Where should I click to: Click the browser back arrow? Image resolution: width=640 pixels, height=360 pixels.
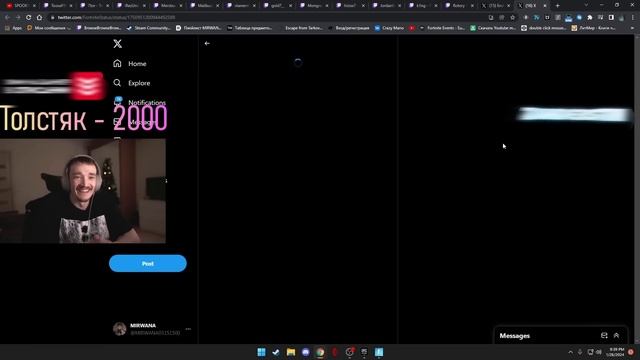pyautogui.click(x=7, y=18)
